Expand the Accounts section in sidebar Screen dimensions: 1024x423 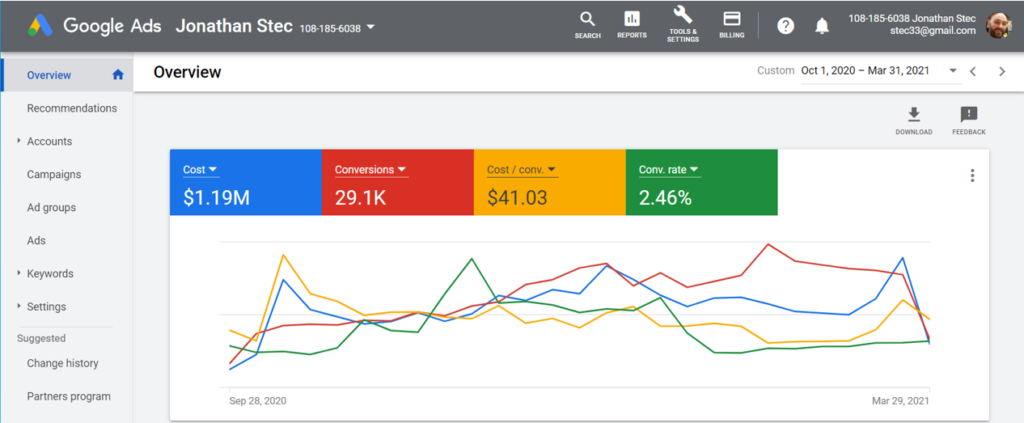point(19,141)
